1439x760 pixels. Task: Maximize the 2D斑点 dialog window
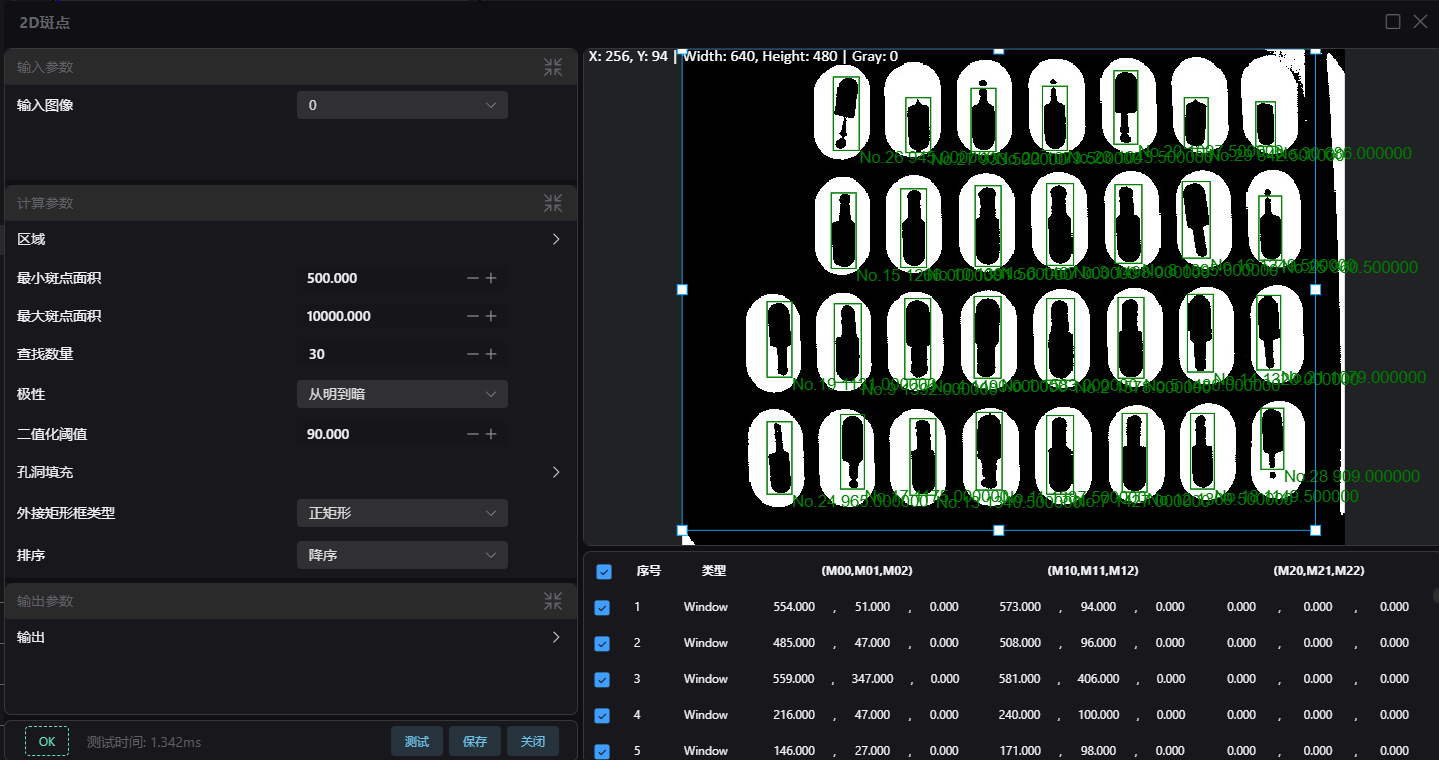(x=1393, y=21)
